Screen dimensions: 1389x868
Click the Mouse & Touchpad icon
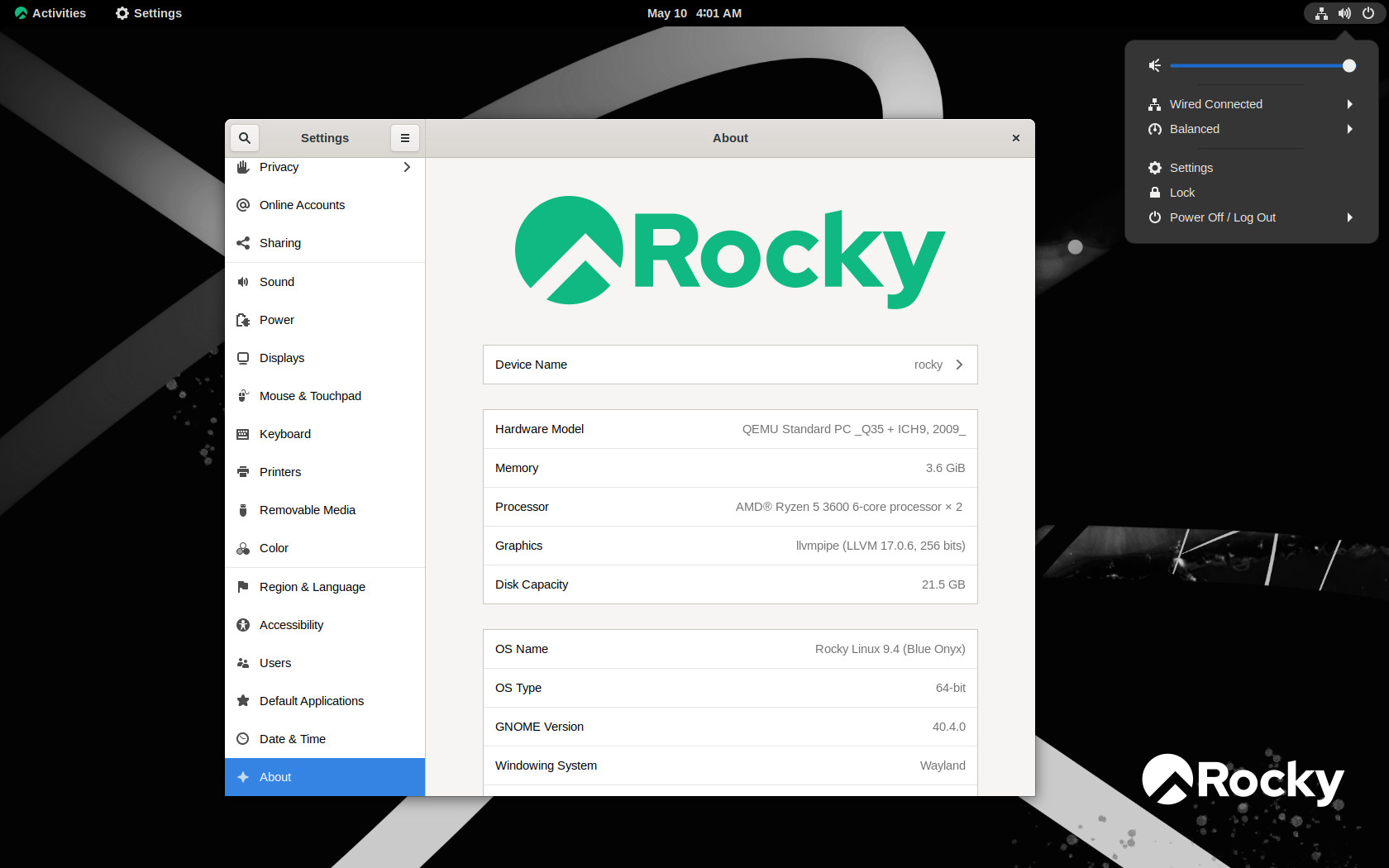243,396
